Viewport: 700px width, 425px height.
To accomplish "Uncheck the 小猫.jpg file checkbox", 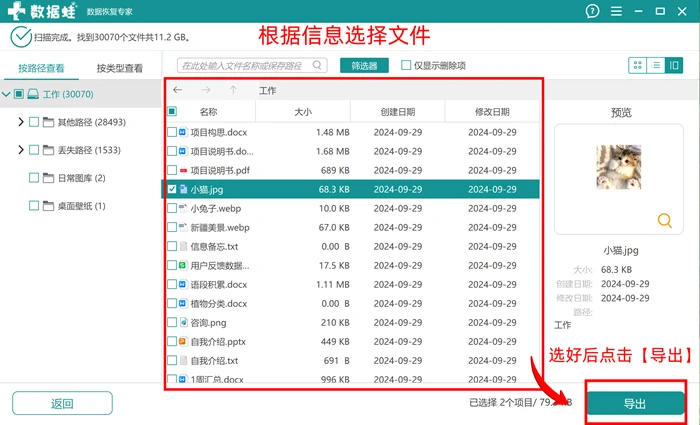I will point(172,189).
